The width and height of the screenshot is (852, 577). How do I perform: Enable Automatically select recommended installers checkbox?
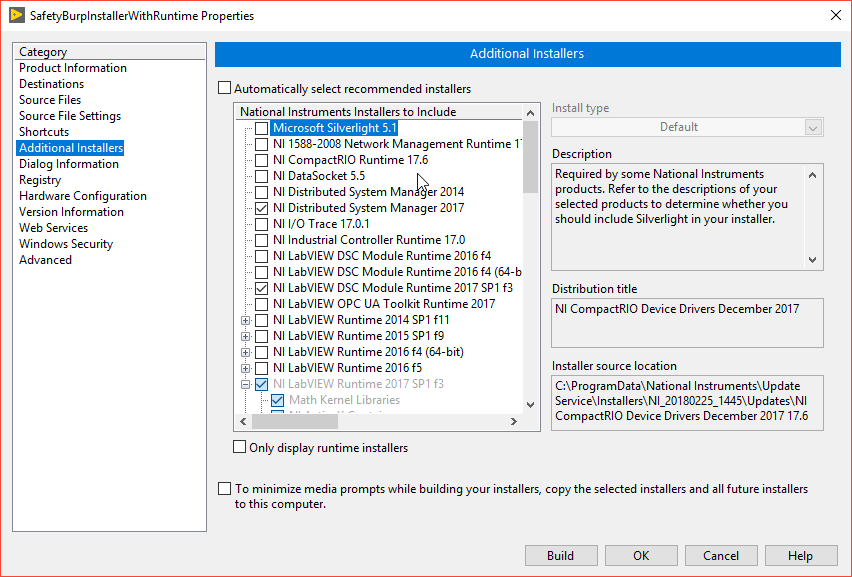click(x=224, y=87)
